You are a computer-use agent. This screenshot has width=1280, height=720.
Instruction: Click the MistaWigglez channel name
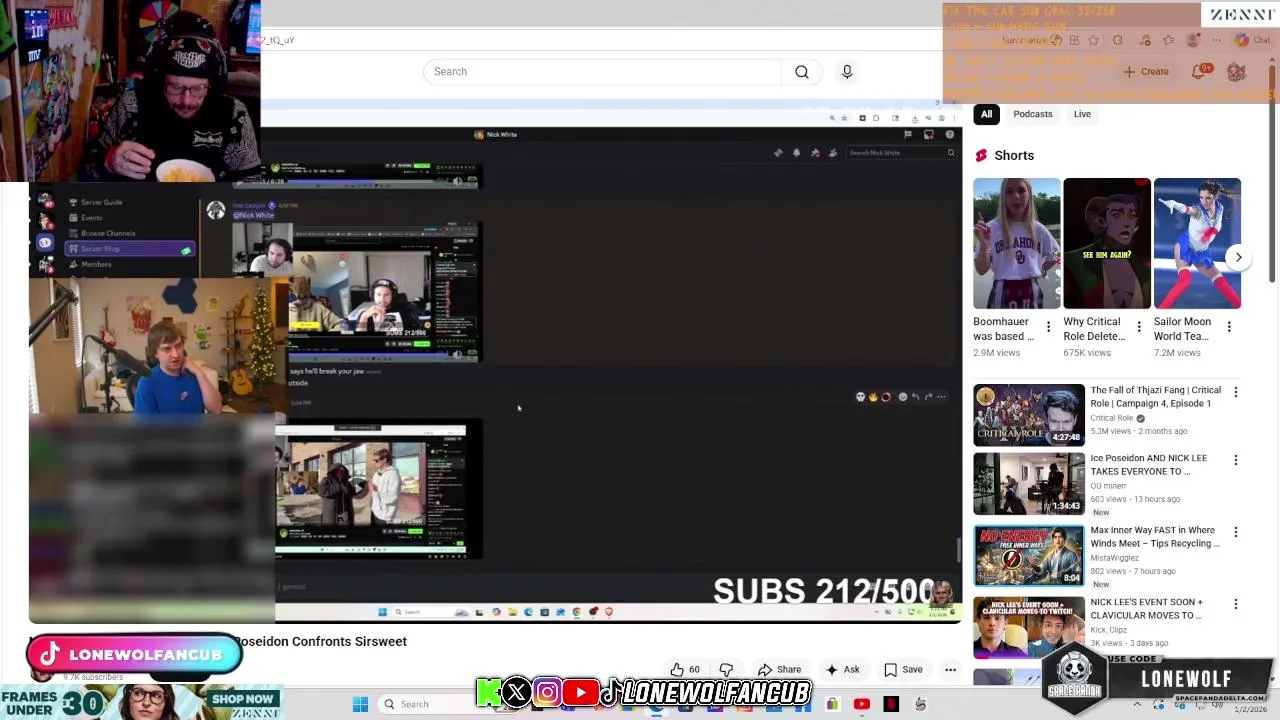(1114, 558)
